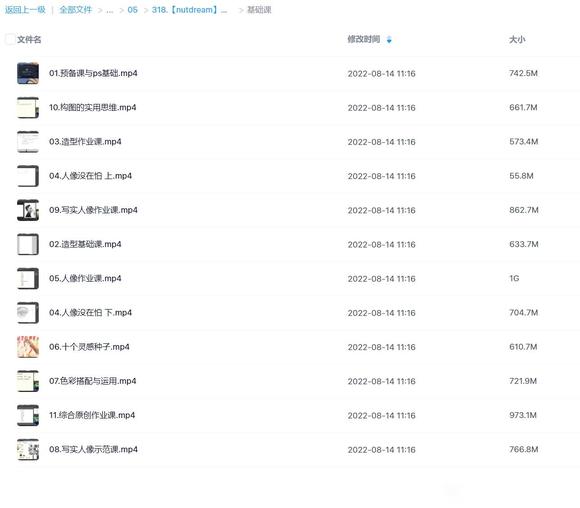
Task: Open the 05 folder breadcrumb
Action: click(x=132, y=10)
